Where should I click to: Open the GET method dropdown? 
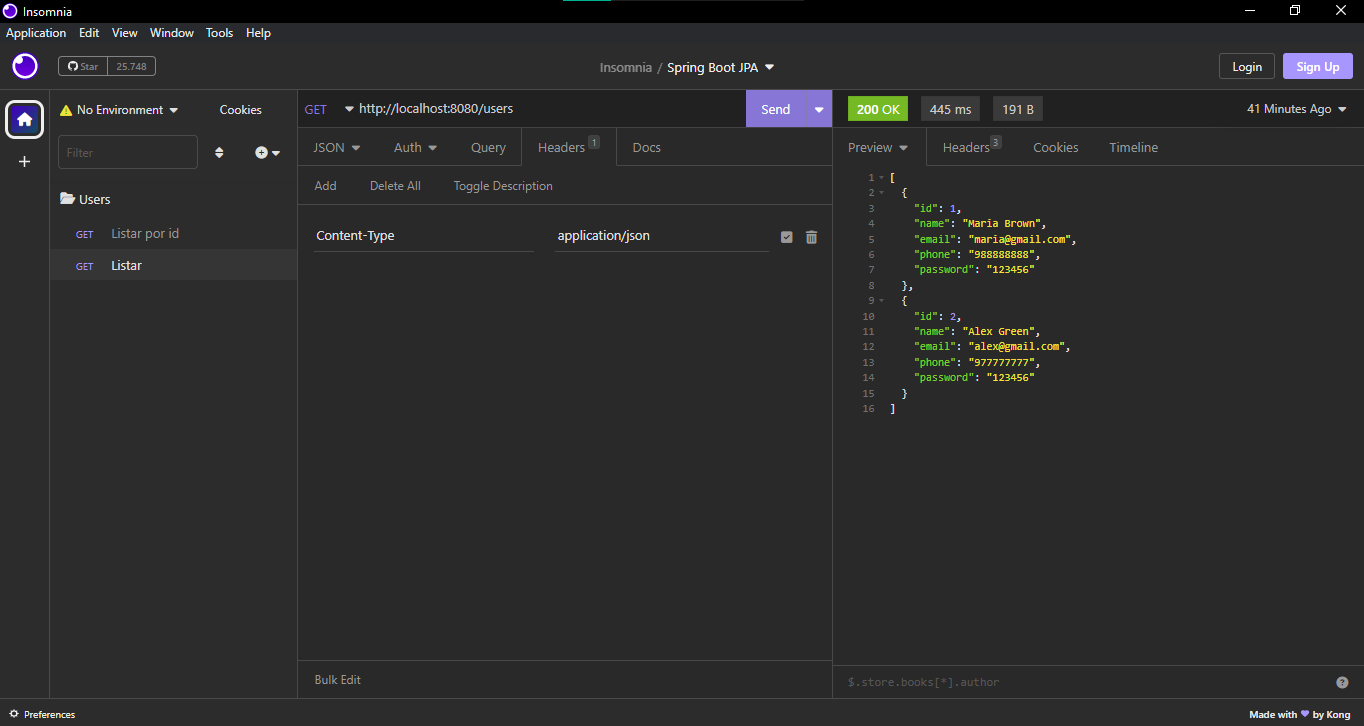(x=329, y=109)
